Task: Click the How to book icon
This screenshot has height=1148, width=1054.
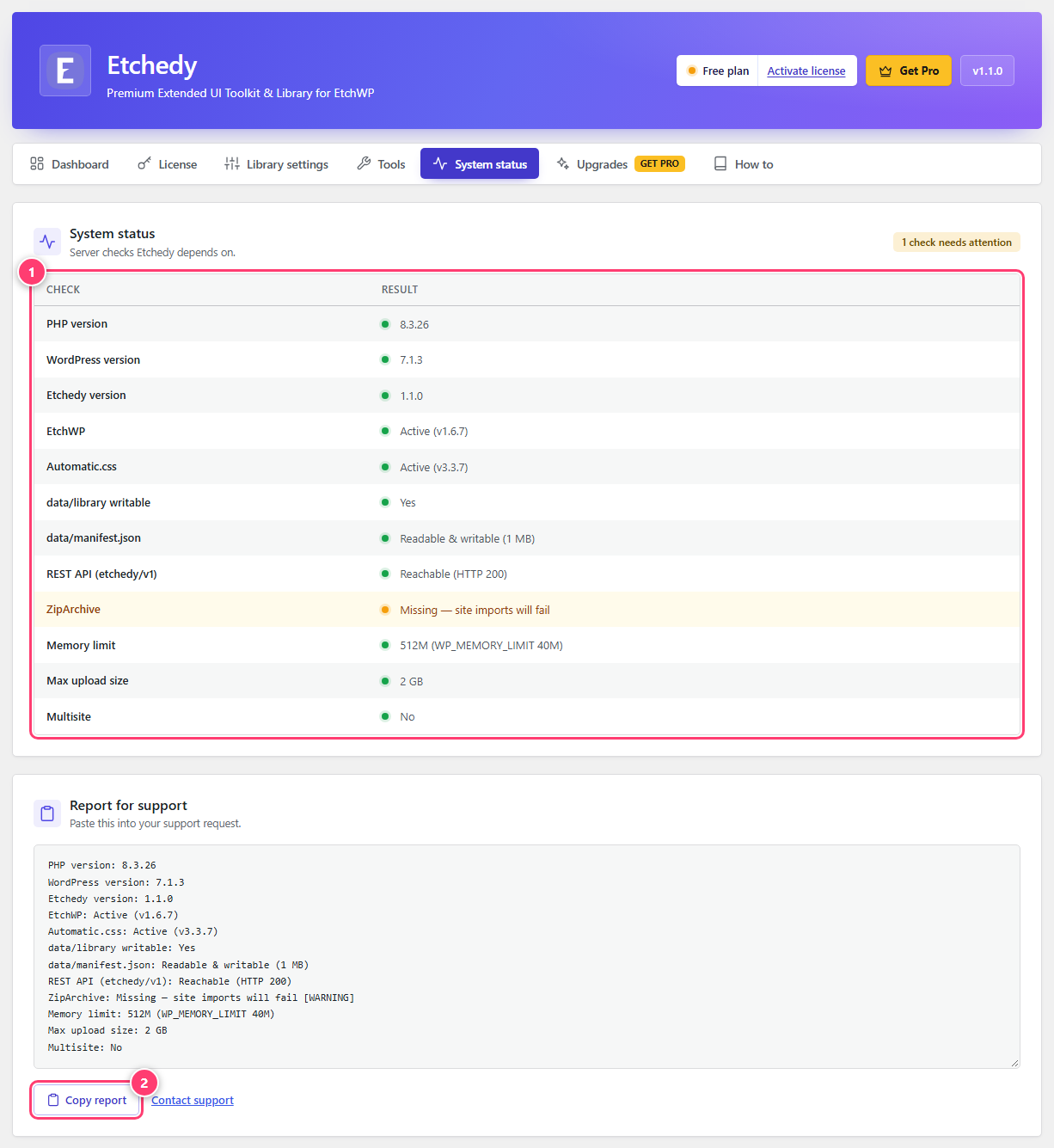Action: [720, 163]
